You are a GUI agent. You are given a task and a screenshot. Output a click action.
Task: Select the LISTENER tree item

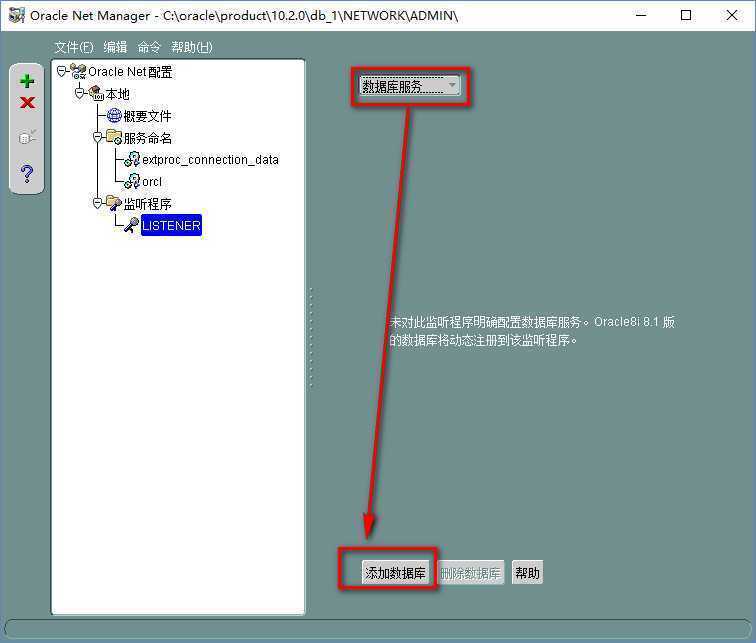[x=171, y=225]
